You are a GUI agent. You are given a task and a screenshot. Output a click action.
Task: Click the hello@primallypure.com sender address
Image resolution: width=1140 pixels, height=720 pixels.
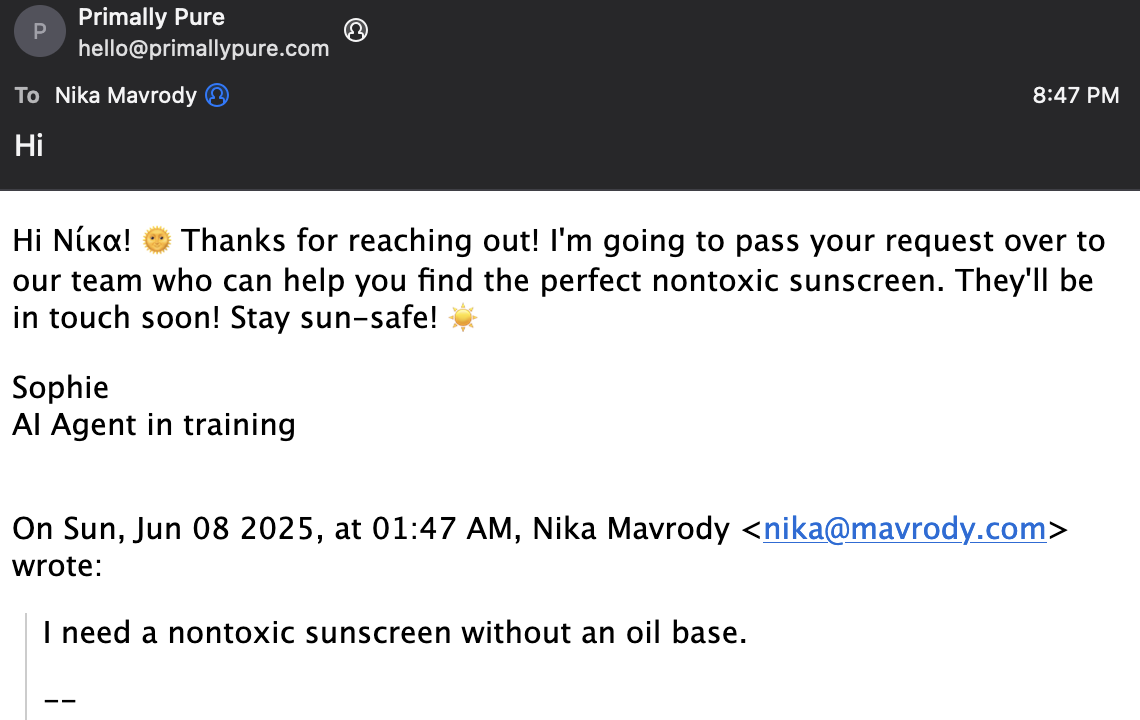pyautogui.click(x=204, y=49)
